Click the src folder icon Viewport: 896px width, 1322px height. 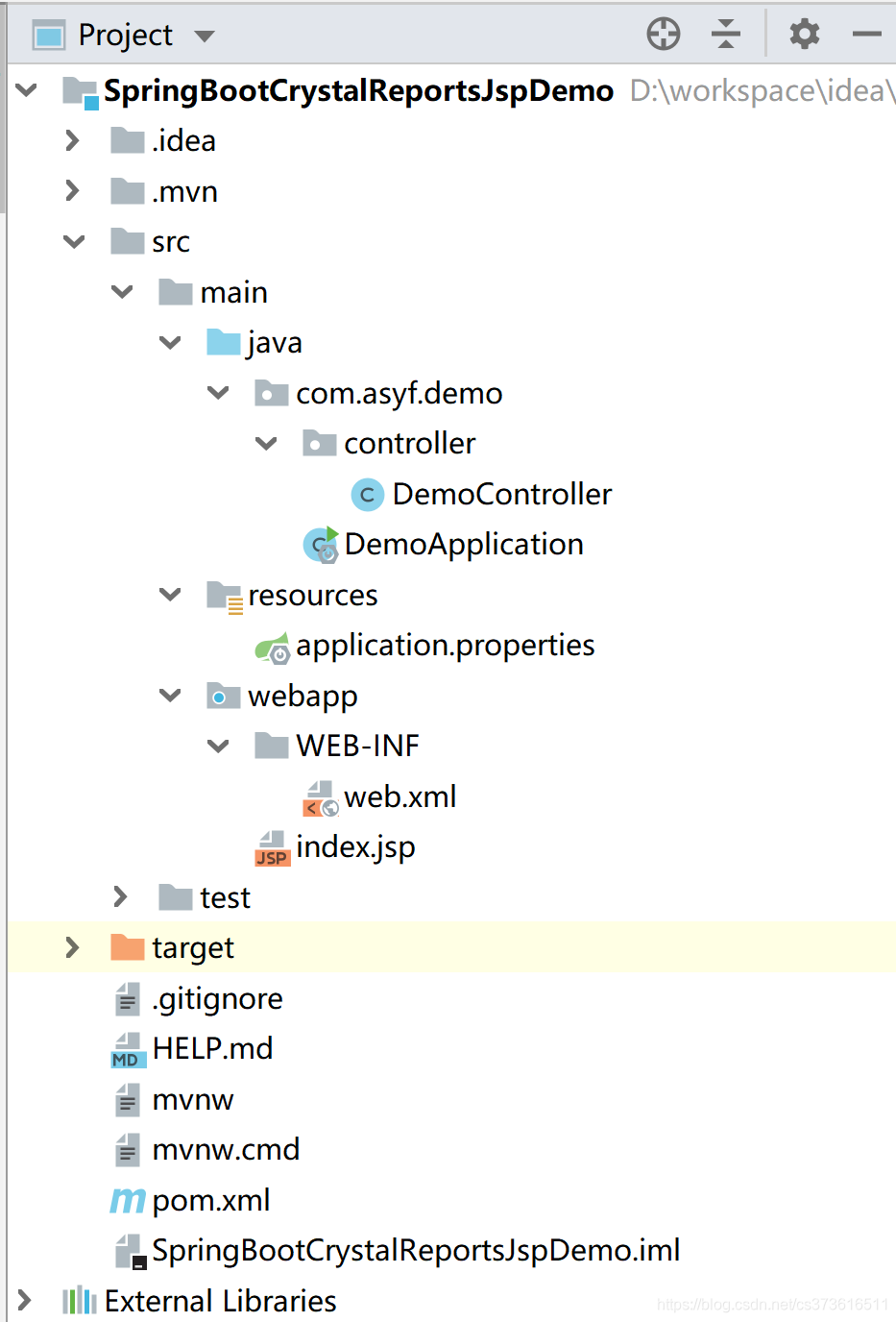pyautogui.click(x=128, y=241)
